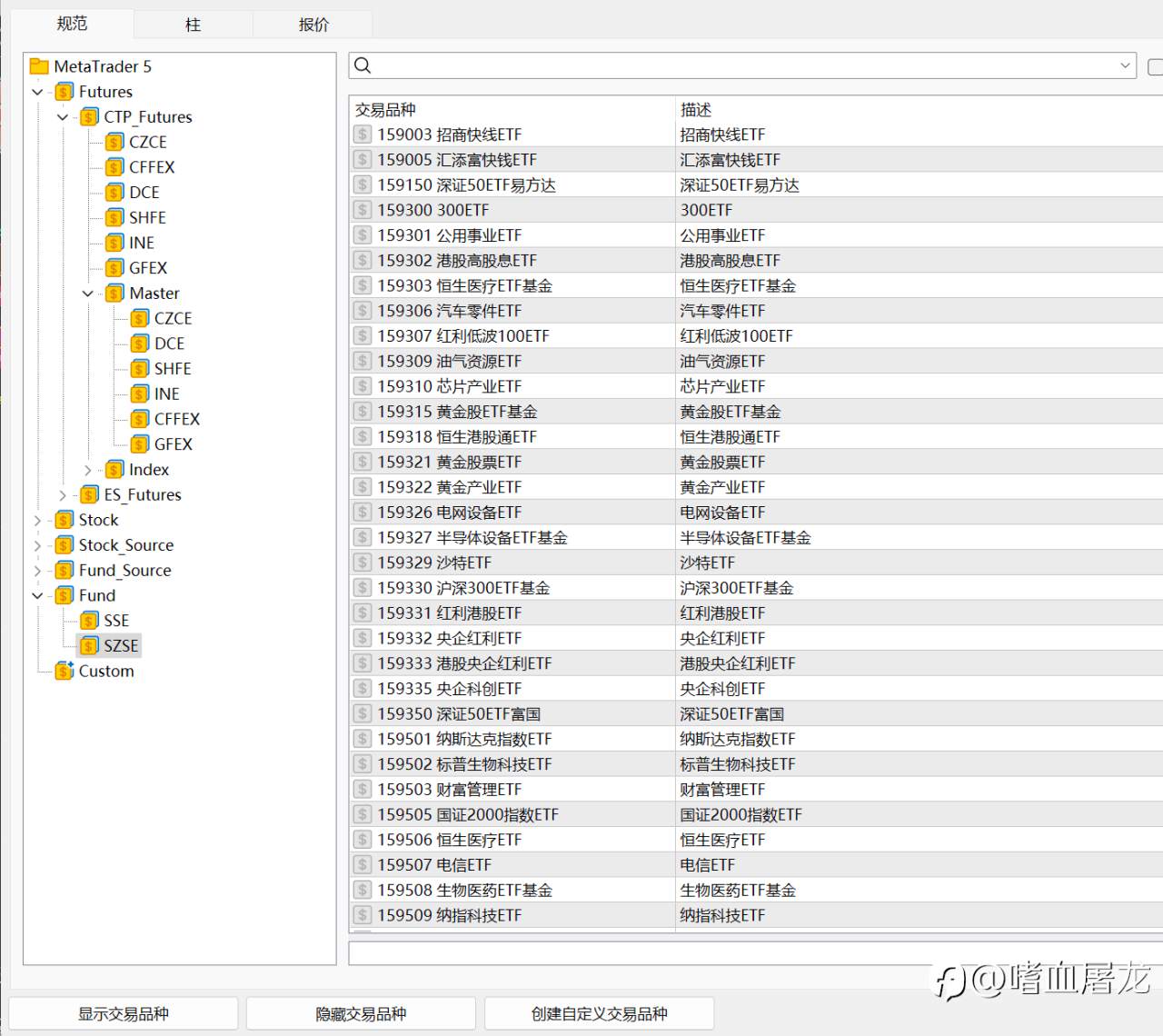Expand the Fund_Source tree node

coord(37,571)
